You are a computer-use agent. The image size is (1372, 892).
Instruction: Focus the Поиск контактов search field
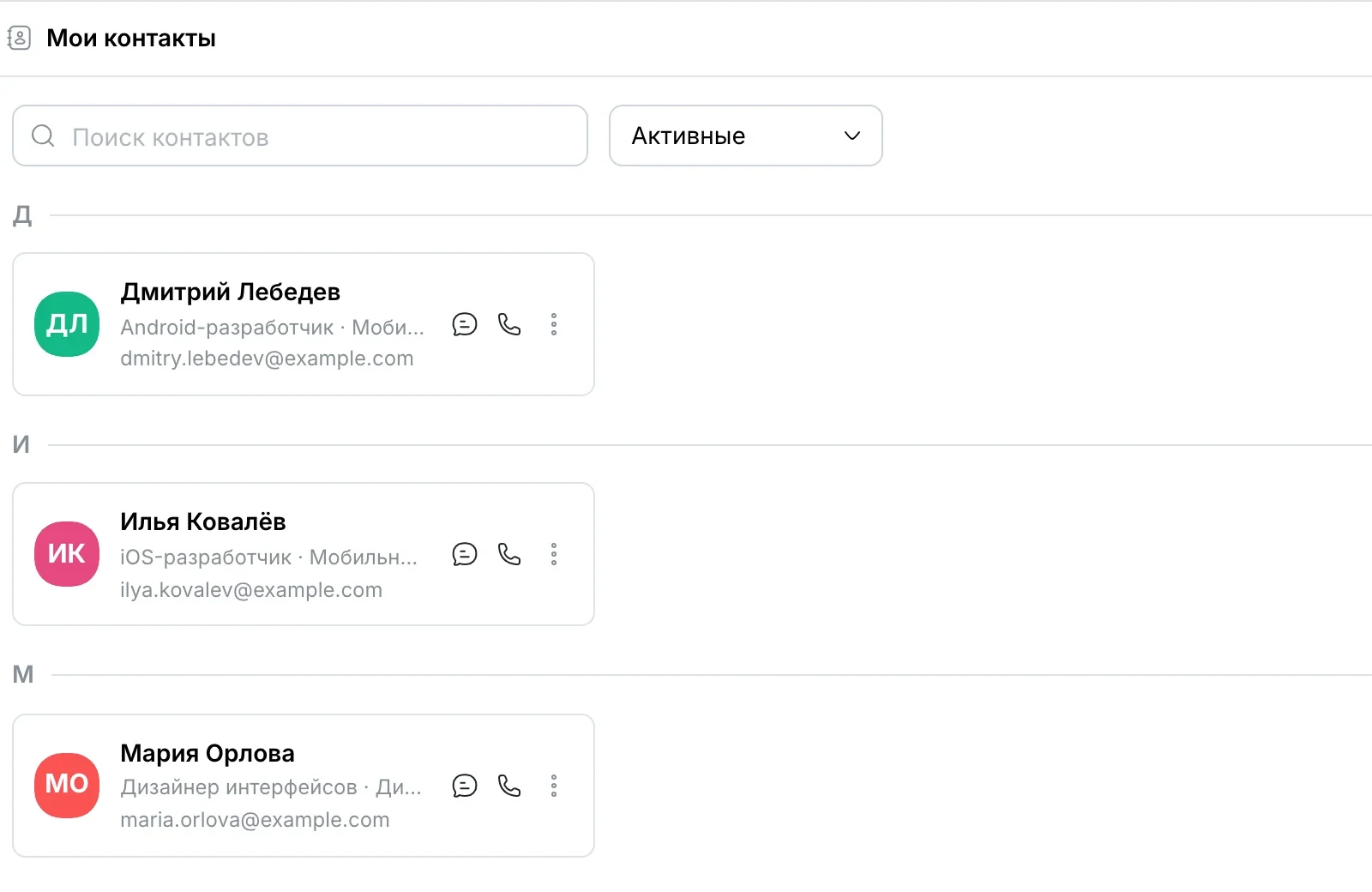[x=300, y=136]
